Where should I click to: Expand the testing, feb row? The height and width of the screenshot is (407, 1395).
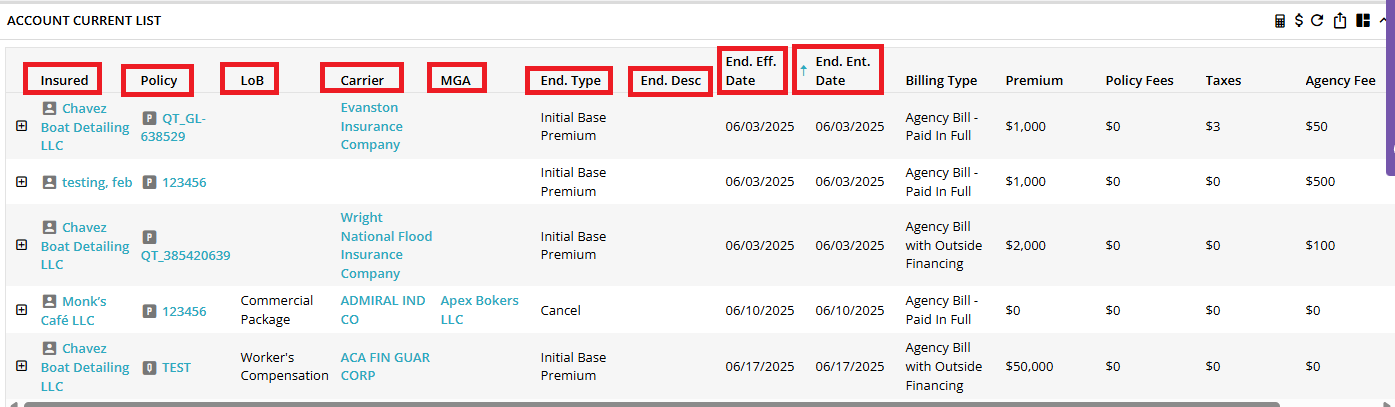click(x=21, y=182)
